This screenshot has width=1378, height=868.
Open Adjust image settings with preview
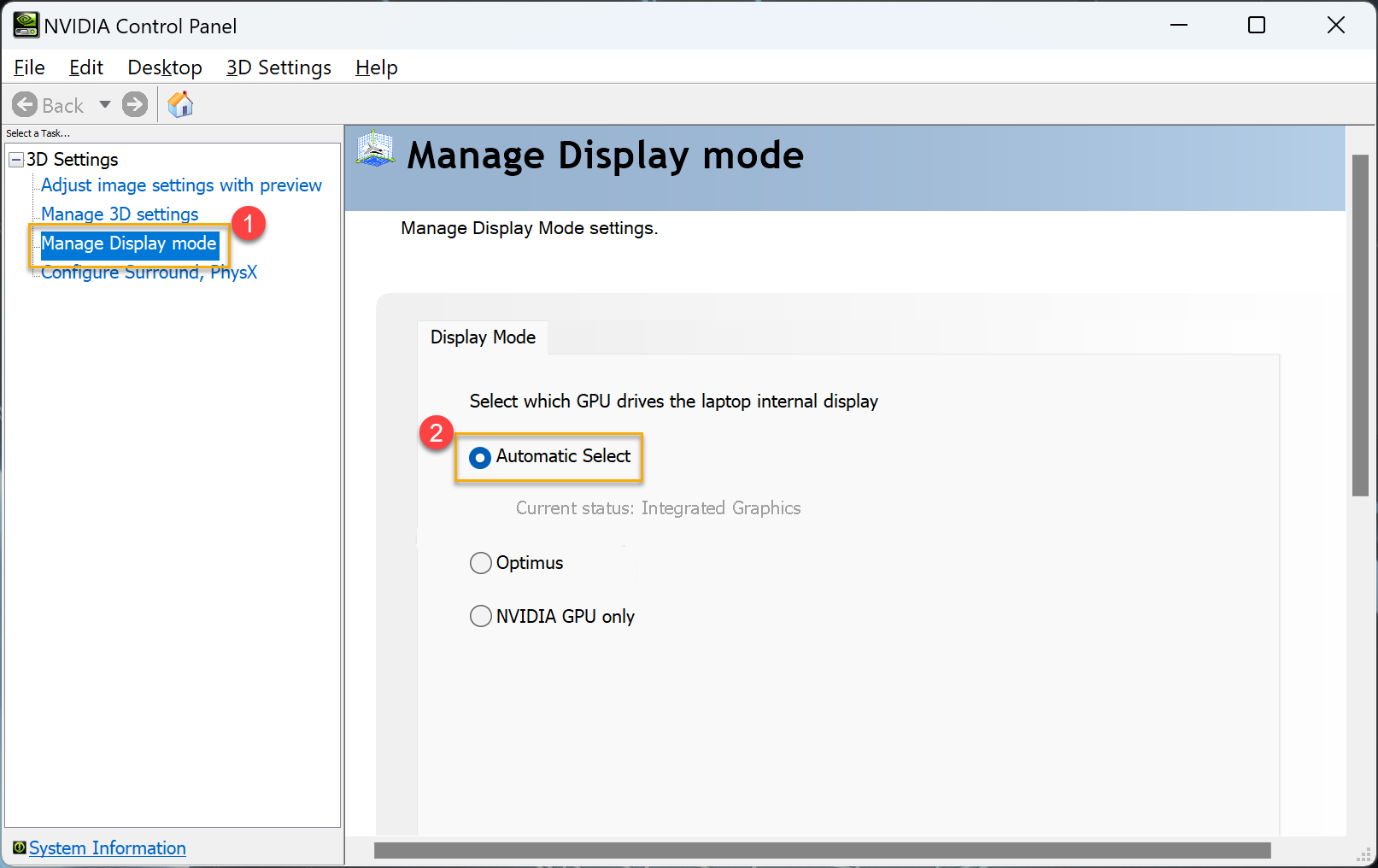[181, 185]
